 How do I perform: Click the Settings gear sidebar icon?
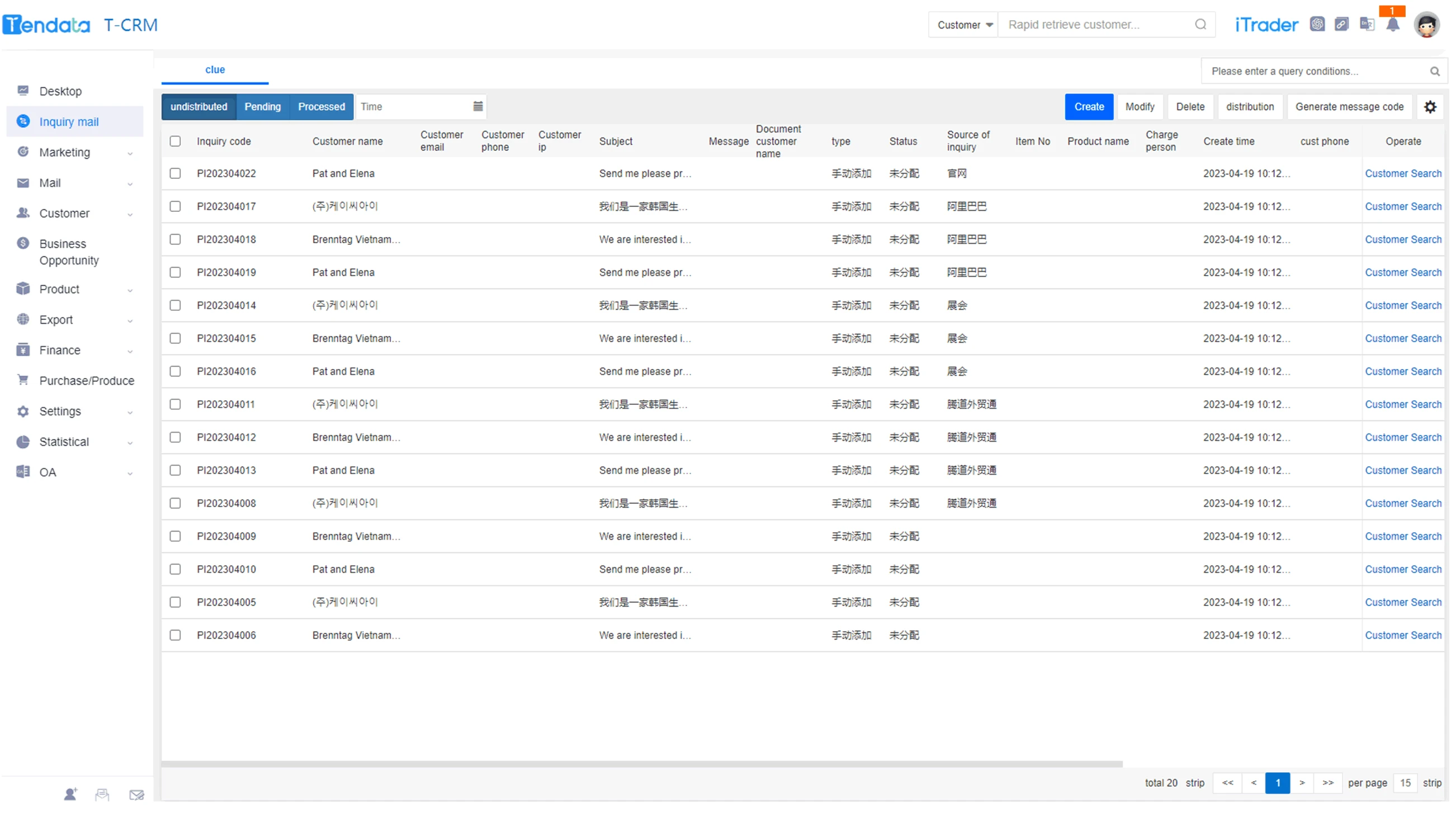(x=23, y=411)
